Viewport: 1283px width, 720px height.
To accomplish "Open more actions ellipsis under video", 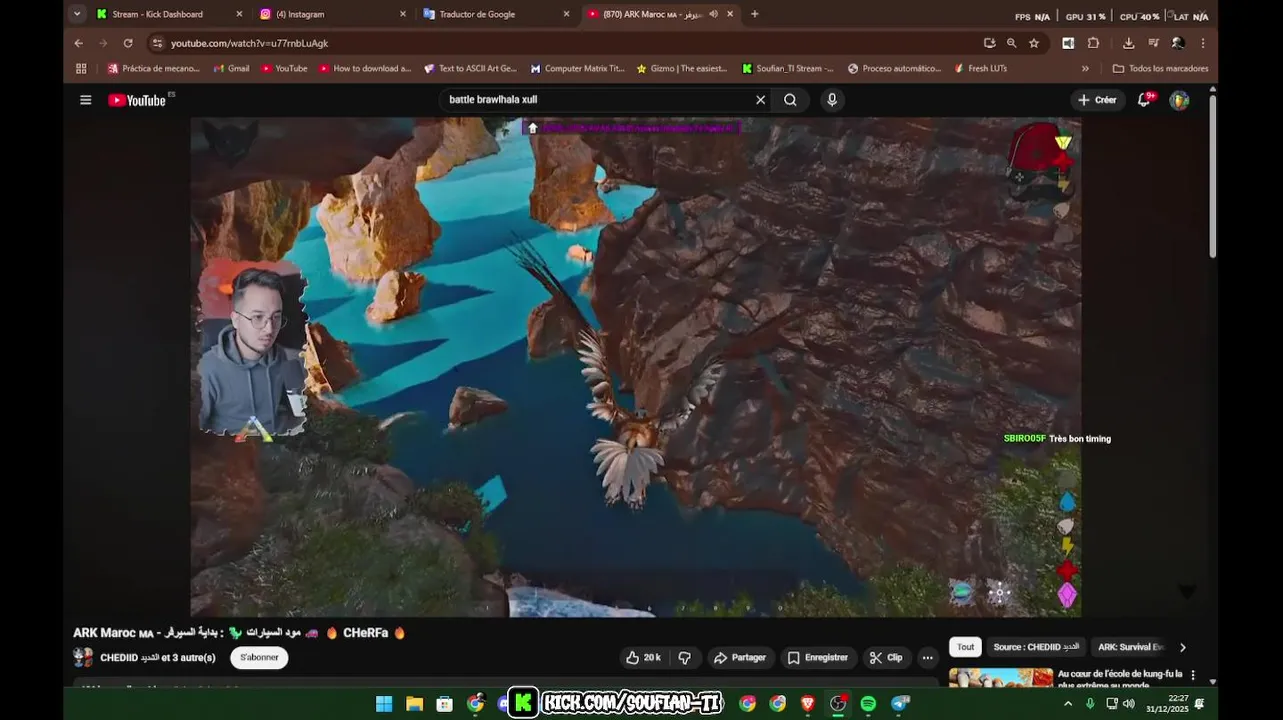I will click(x=928, y=658).
